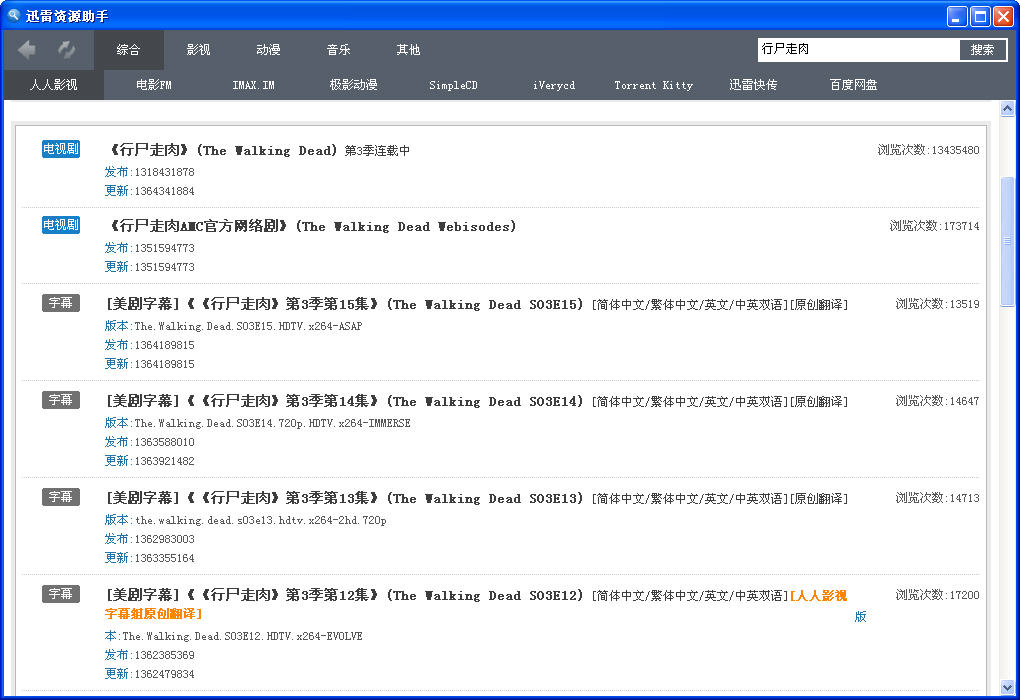
Task: Click the 字幕 badge for S03E15 entry
Action: pos(60,303)
